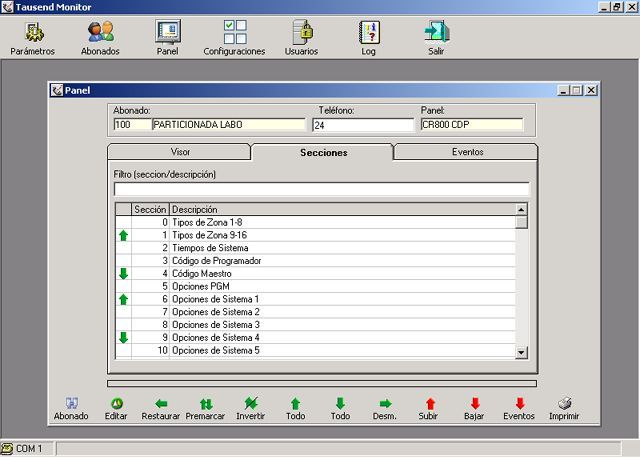Click the list scrollbar down arrow
This screenshot has height=457, width=640.
[521, 352]
